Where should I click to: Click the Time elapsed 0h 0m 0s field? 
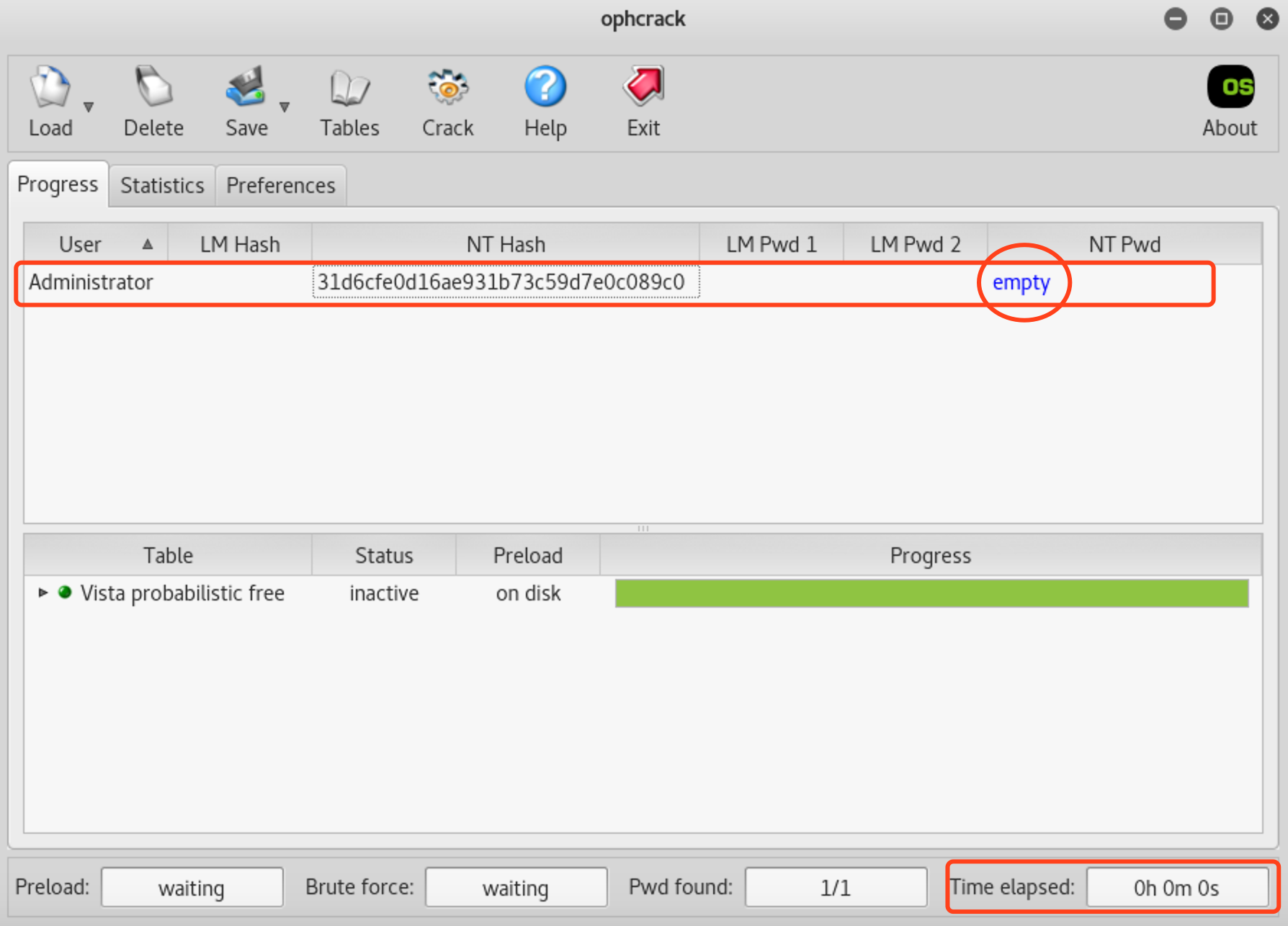[1177, 887]
